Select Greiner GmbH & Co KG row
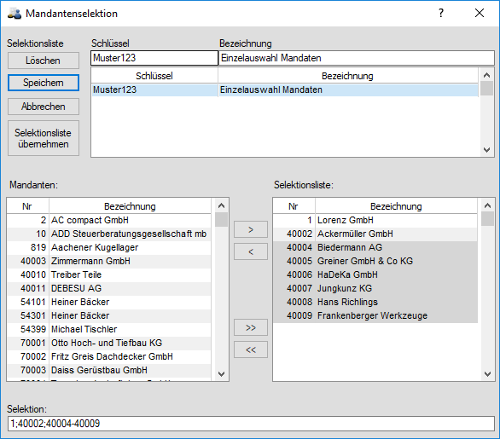500x439 pixels. (376, 261)
